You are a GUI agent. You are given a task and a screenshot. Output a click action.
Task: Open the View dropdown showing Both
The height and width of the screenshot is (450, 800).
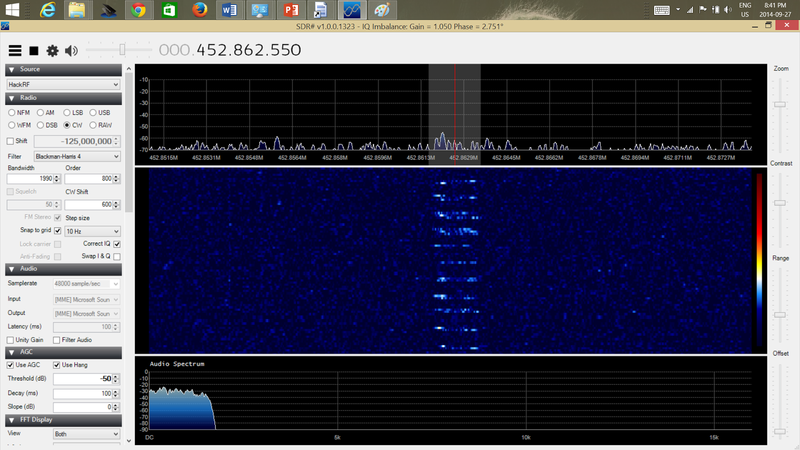[87, 434]
